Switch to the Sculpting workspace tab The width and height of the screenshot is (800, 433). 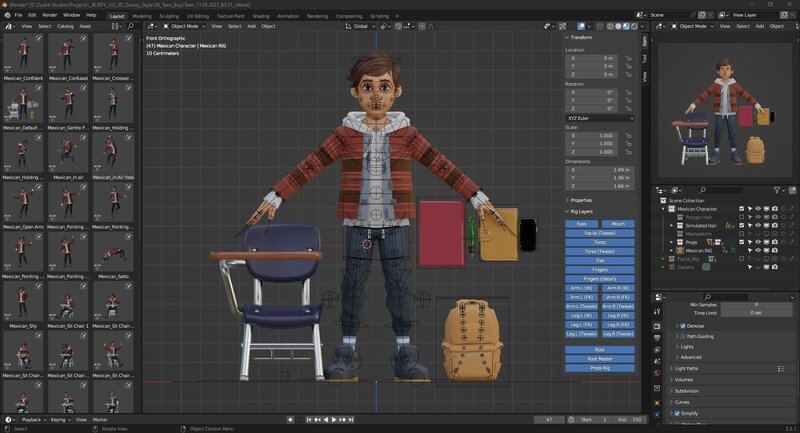pyautogui.click(x=170, y=16)
